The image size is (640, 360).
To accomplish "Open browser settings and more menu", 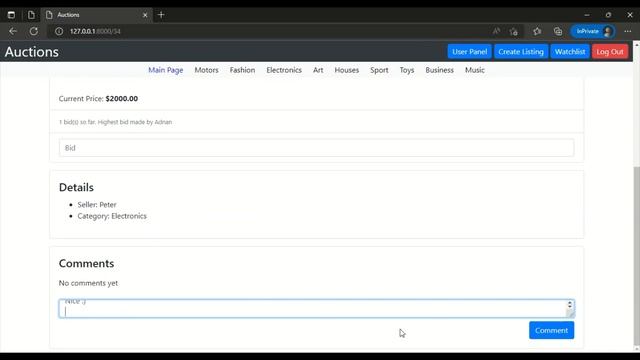I will click(x=628, y=31).
